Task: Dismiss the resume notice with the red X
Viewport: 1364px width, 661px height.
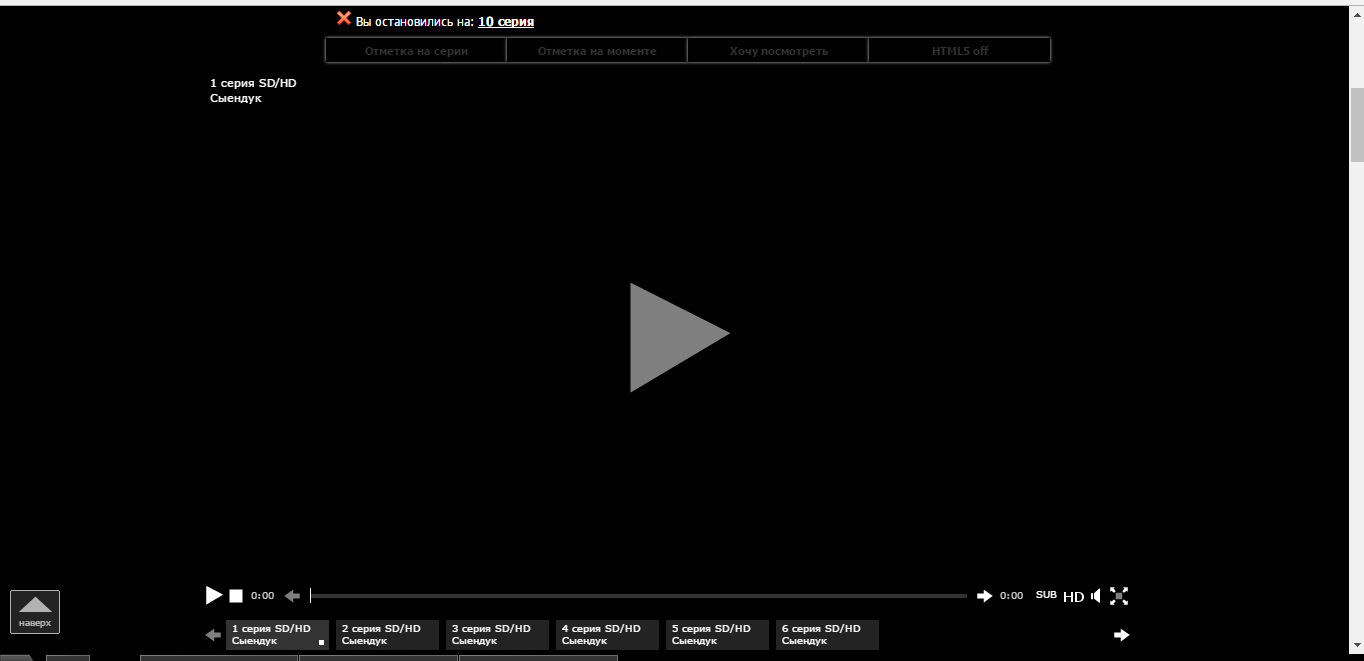Action: (x=344, y=17)
